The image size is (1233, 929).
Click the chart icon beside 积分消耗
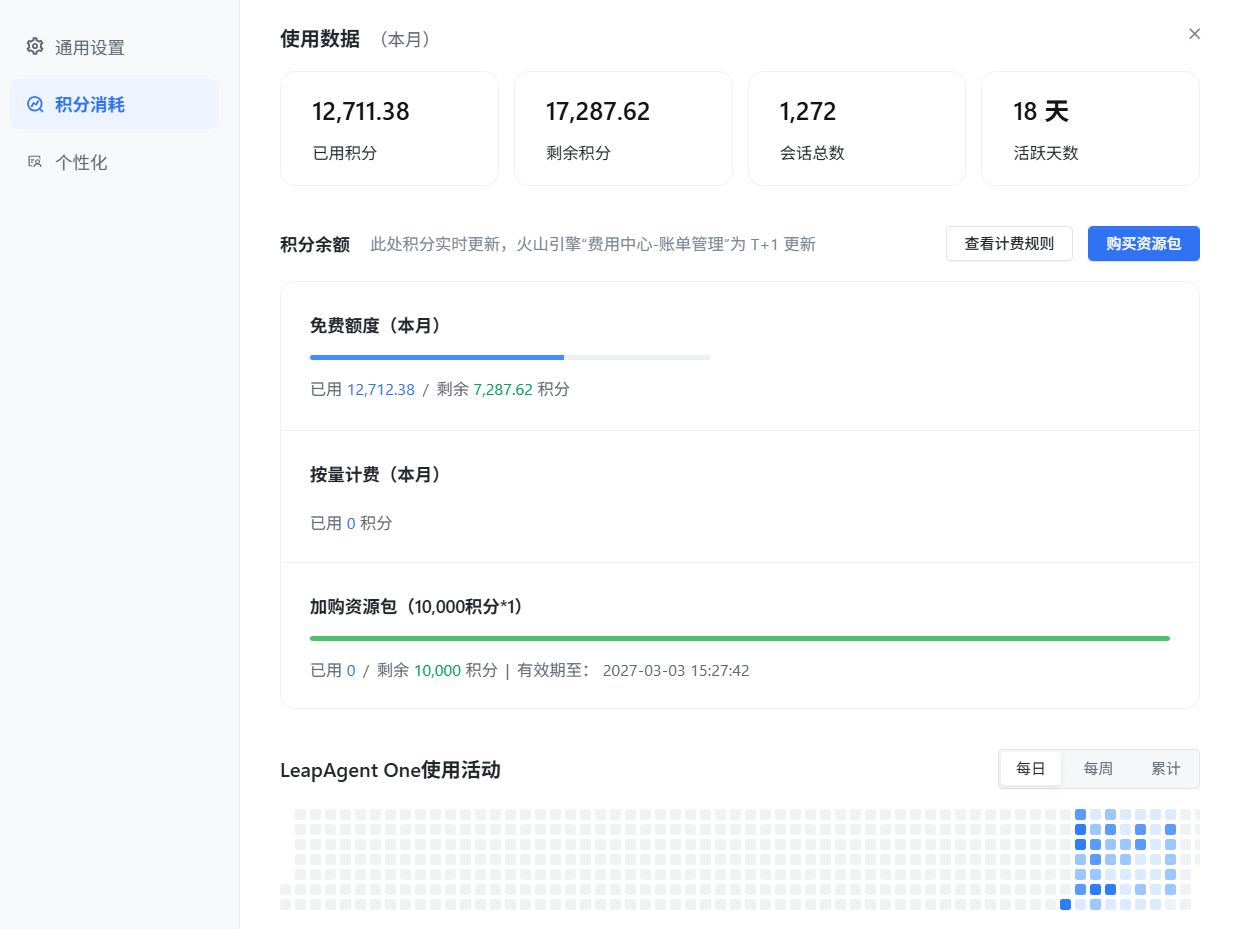click(x=35, y=104)
